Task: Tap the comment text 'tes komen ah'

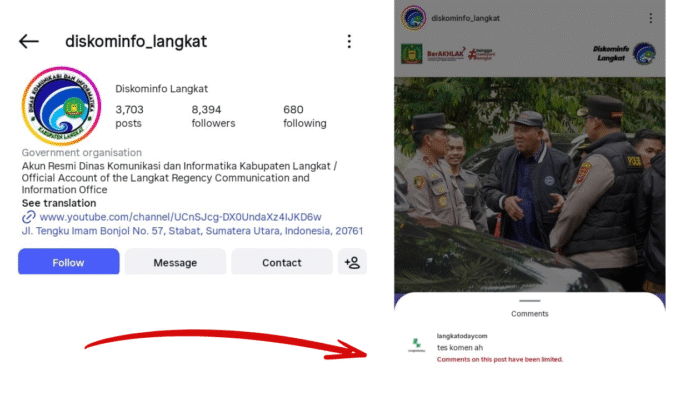Action: tap(460, 347)
